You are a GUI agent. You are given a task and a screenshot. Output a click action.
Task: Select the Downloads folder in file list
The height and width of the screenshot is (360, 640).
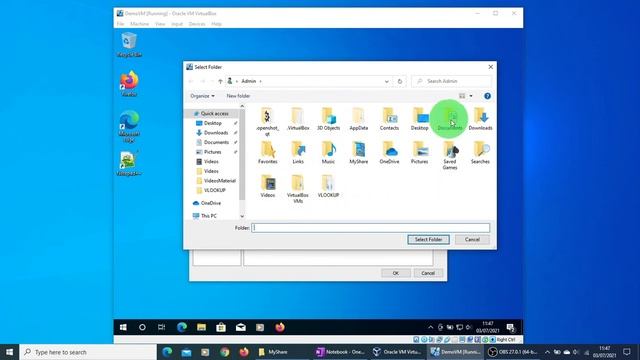click(480, 119)
